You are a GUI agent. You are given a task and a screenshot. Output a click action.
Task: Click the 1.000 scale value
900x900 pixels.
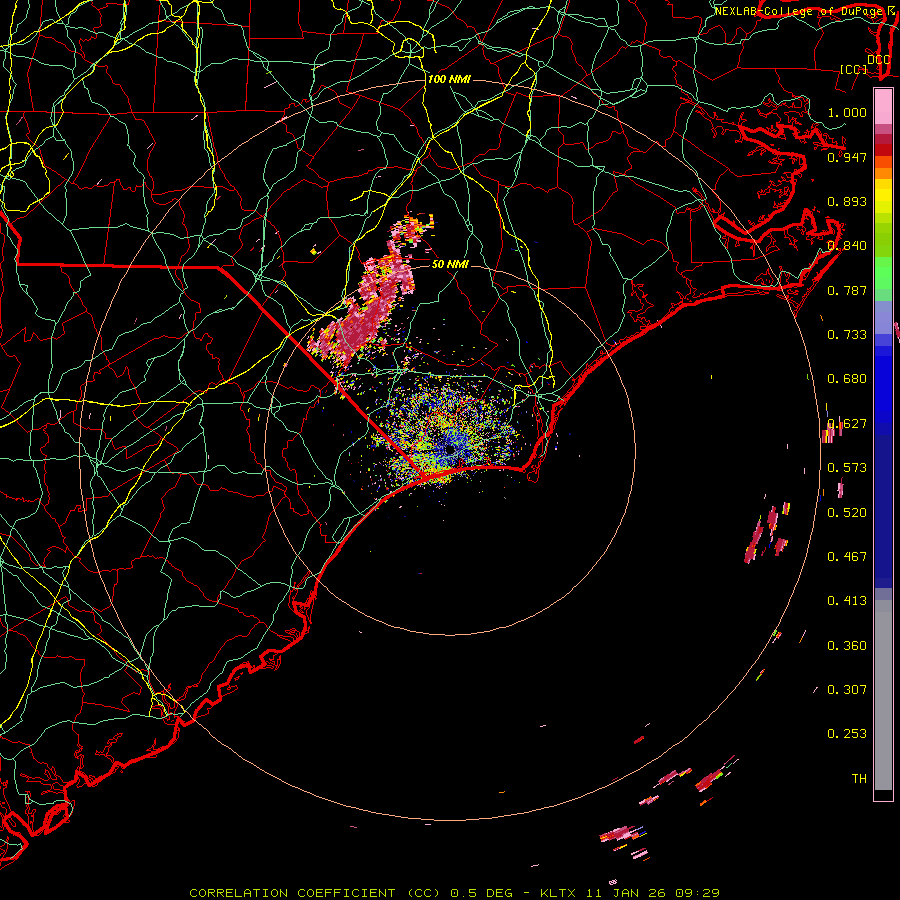coord(847,112)
